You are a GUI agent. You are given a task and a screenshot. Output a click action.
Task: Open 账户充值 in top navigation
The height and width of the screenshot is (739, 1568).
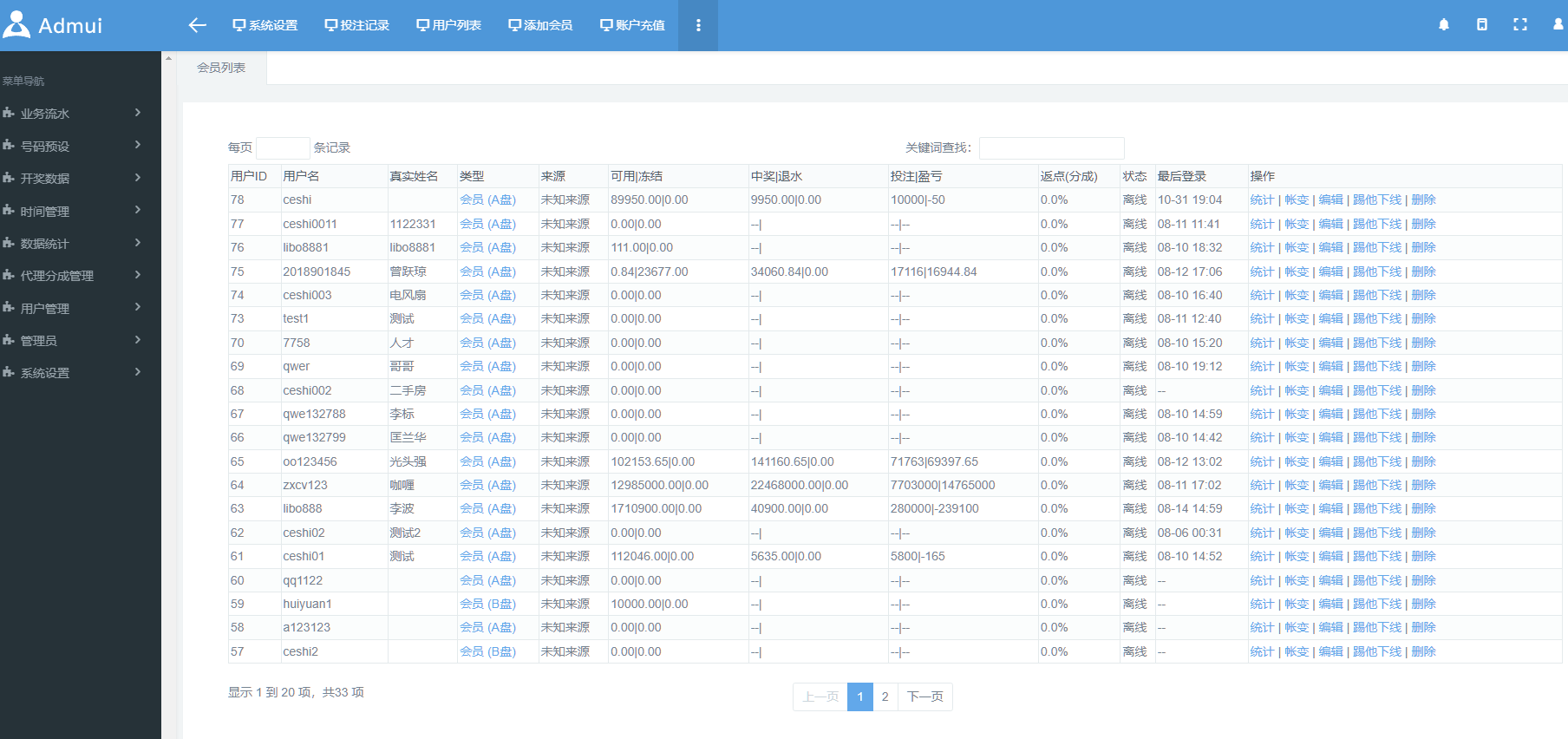632,25
